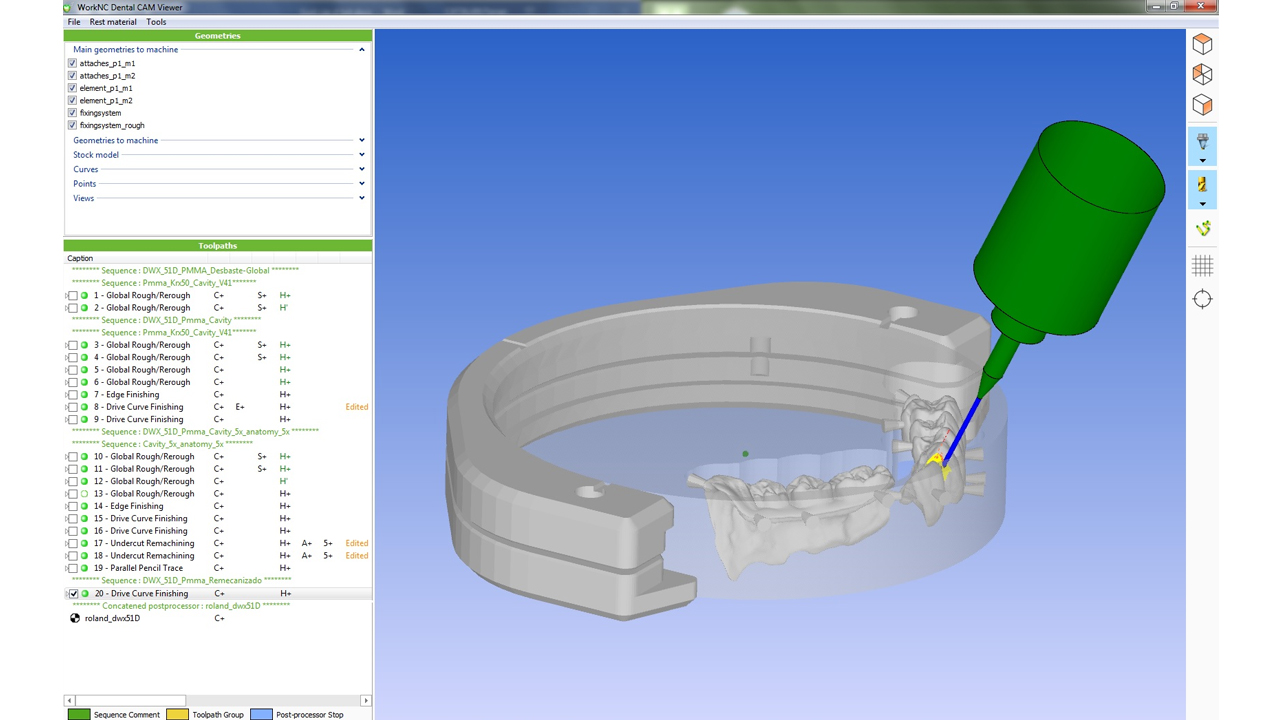Viewport: 1280px width, 720px height.
Task: Uncheck the attaches_p1_m1 geometry checkbox
Action: pos(72,63)
